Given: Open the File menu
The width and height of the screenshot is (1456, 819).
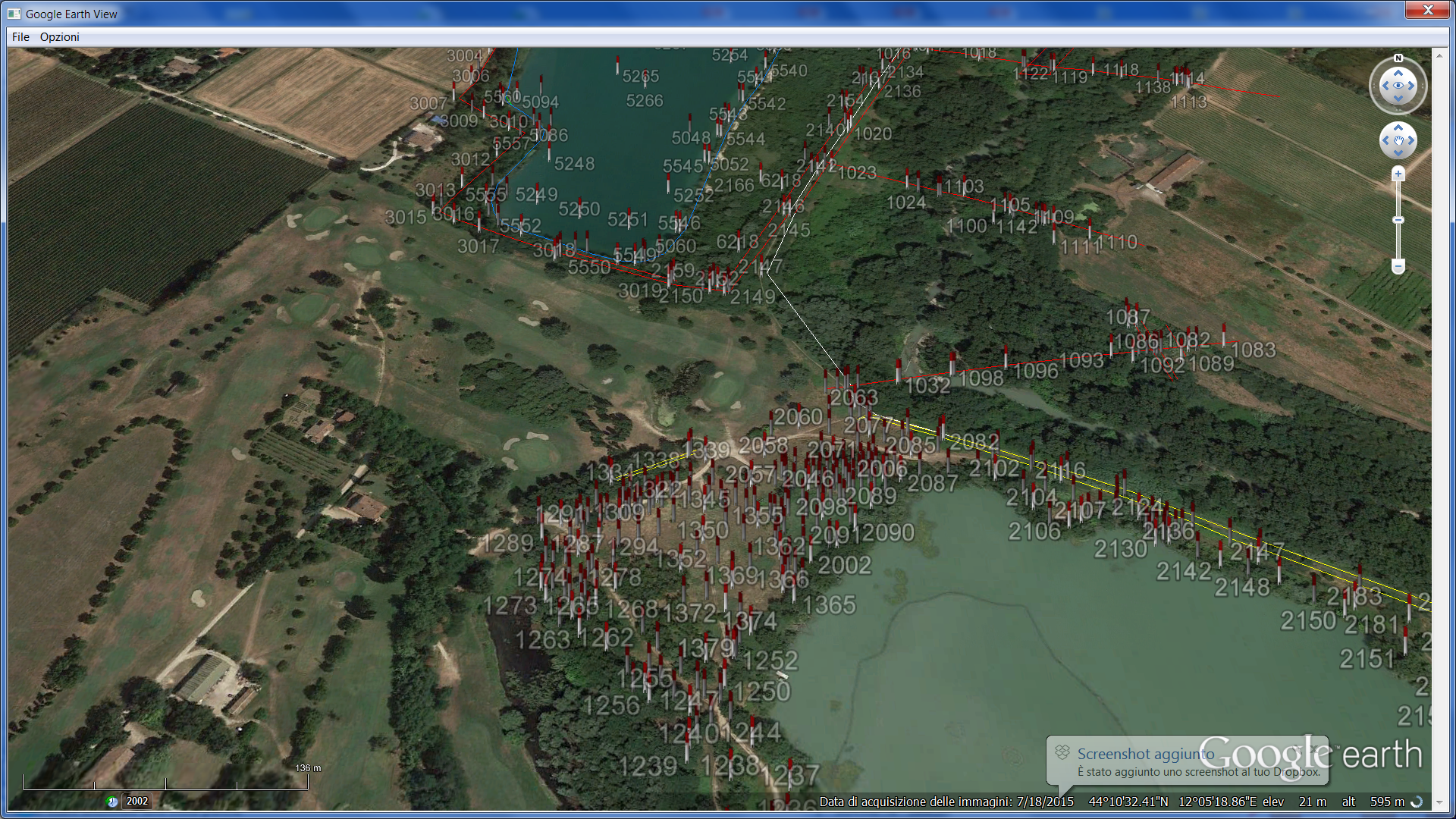Looking at the screenshot, I should coord(20,36).
